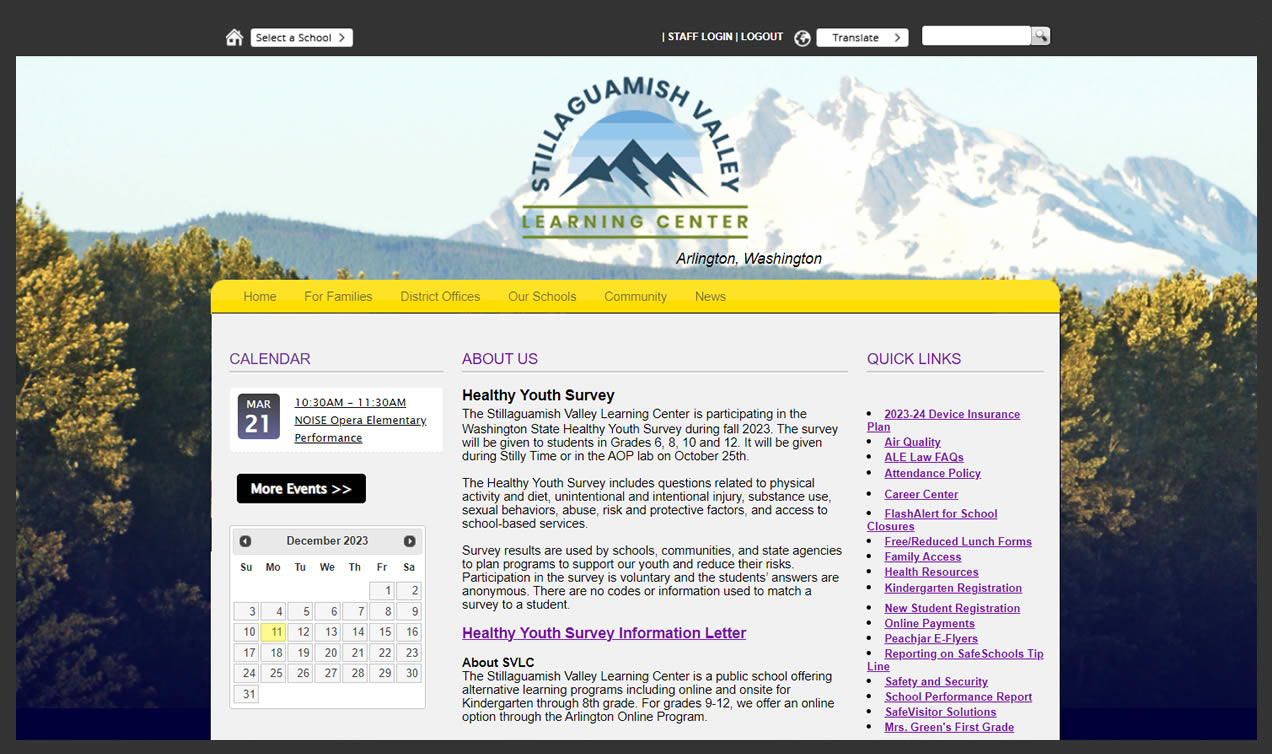Open the Our Schools menu
This screenshot has height=754, width=1272.
click(542, 296)
